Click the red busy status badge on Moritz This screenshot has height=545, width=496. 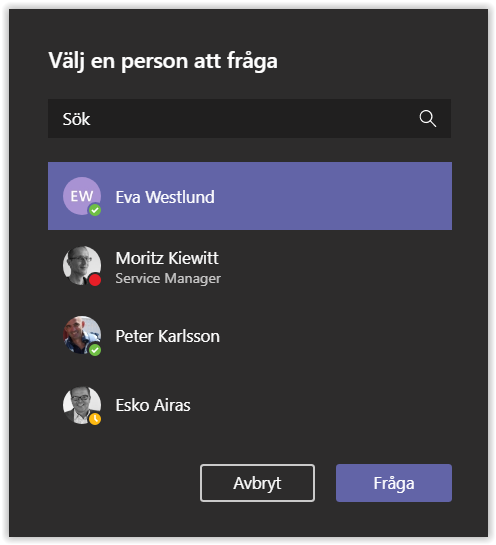click(95, 280)
